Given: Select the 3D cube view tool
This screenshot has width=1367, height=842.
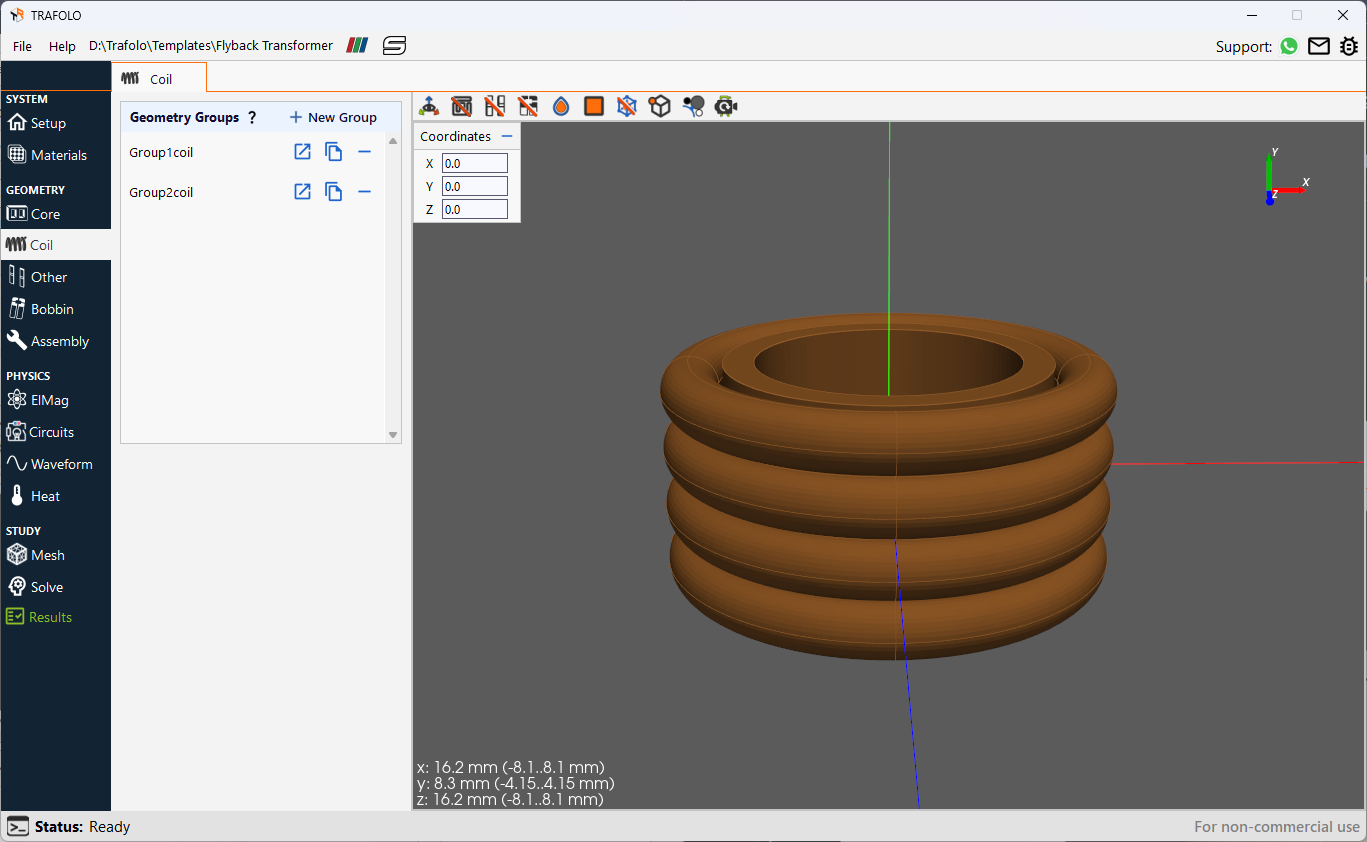Looking at the screenshot, I should (x=660, y=105).
